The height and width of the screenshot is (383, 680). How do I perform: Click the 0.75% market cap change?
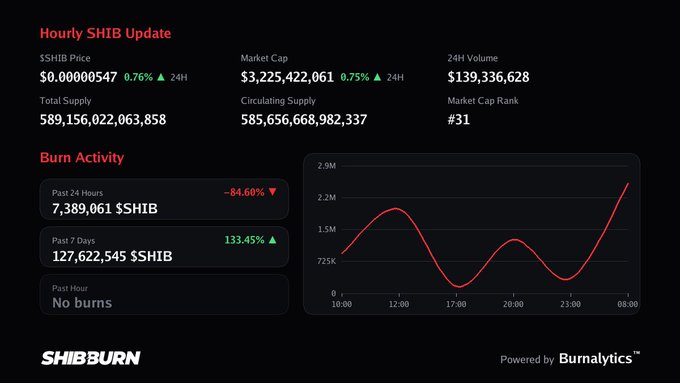point(355,77)
